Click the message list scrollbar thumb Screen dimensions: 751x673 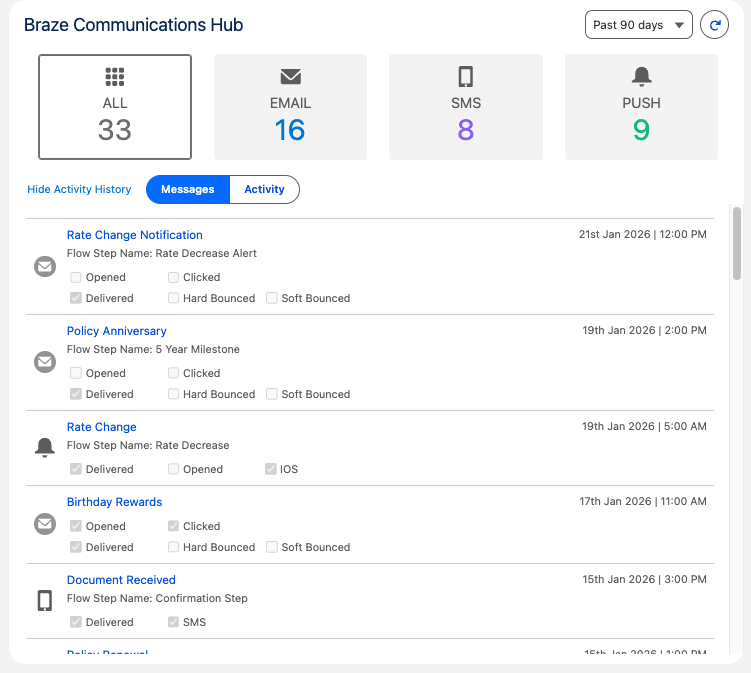click(x=737, y=243)
